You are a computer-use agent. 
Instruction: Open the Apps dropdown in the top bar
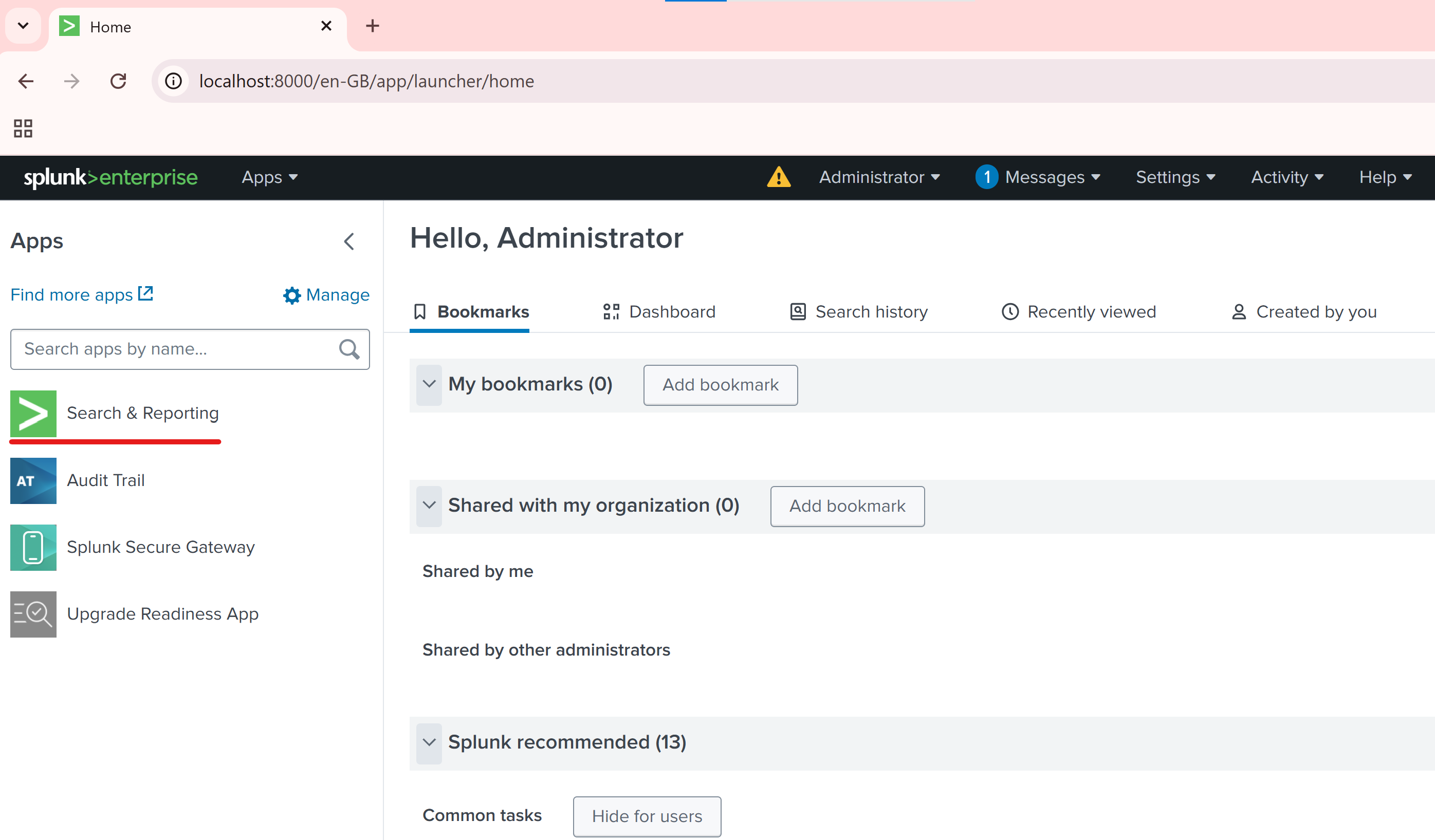tap(269, 178)
